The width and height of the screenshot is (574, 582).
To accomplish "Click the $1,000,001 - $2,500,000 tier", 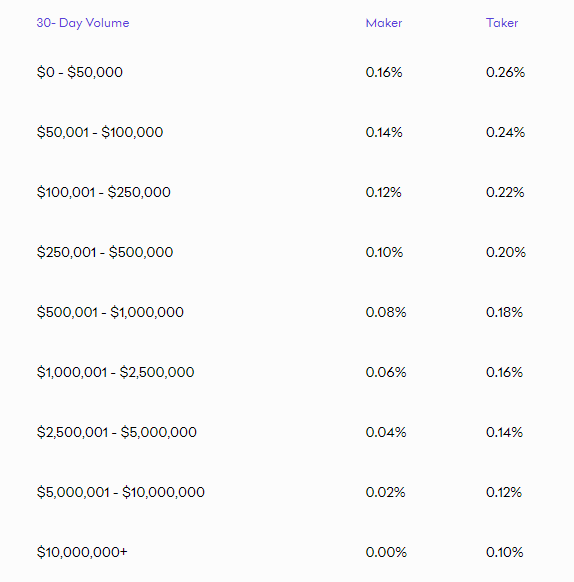I will (x=115, y=372).
